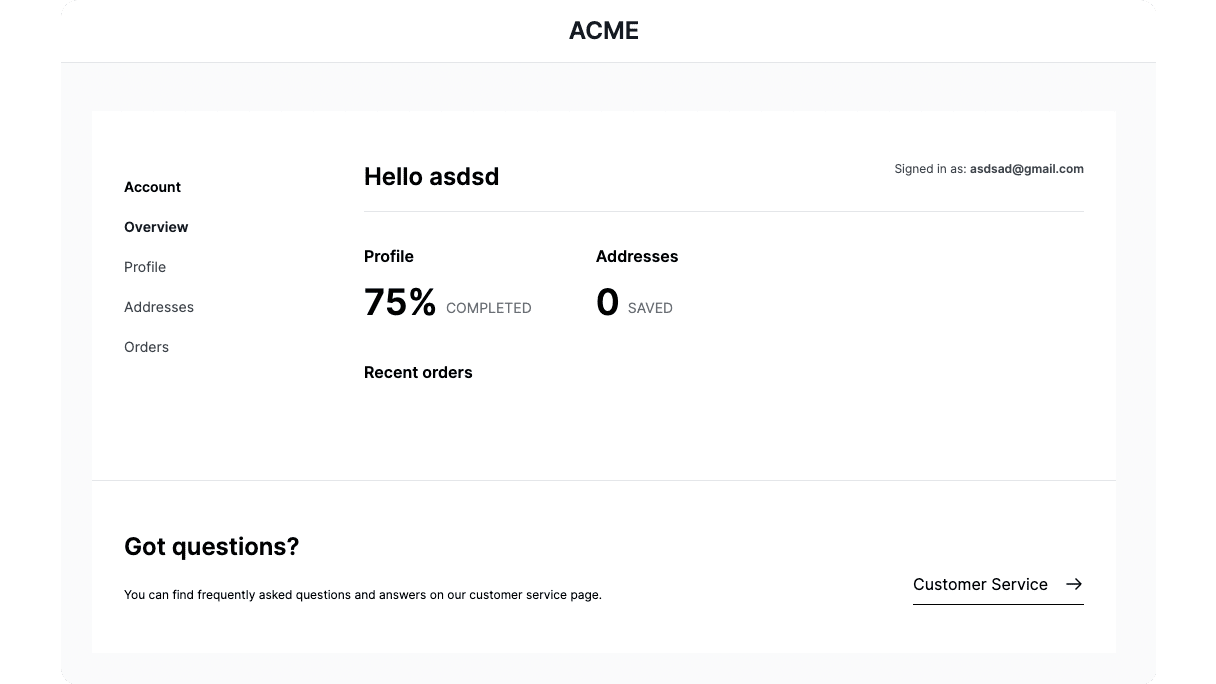Click the arrow icon next to Customer Service
This screenshot has width=1216, height=684.
point(1074,584)
